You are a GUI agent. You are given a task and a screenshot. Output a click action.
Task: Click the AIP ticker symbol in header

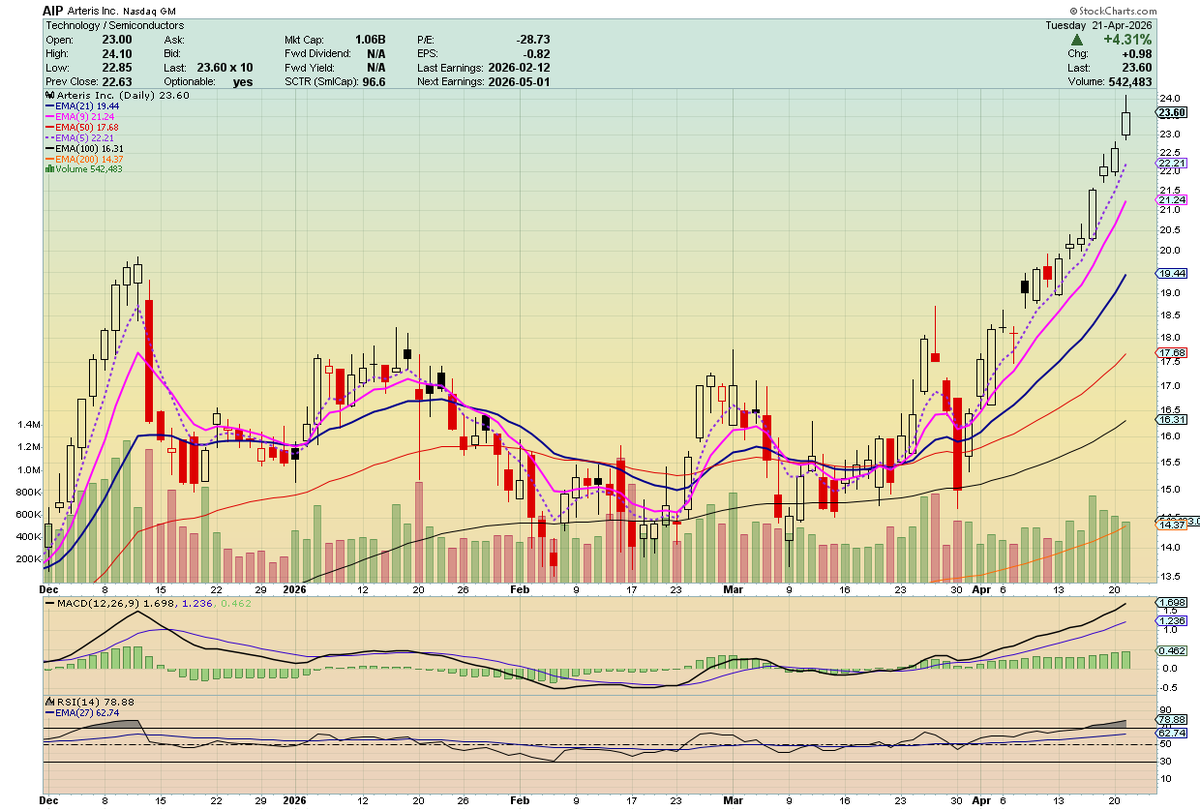tap(55, 9)
